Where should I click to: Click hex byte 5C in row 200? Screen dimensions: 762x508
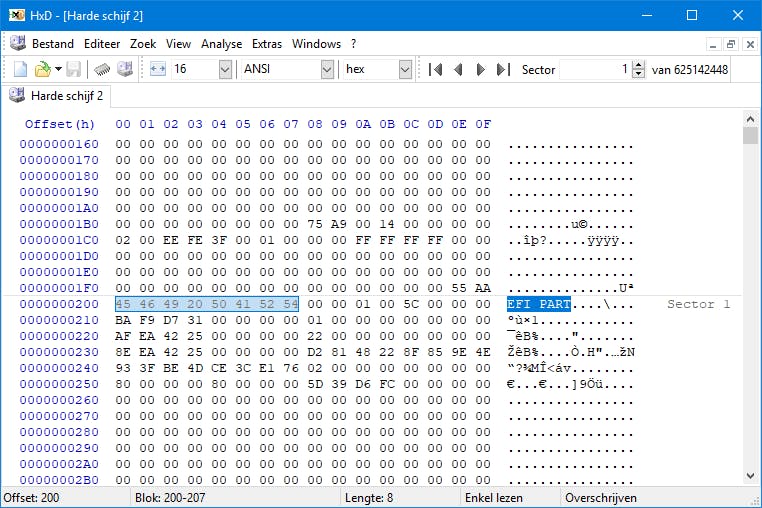pyautogui.click(x=411, y=304)
